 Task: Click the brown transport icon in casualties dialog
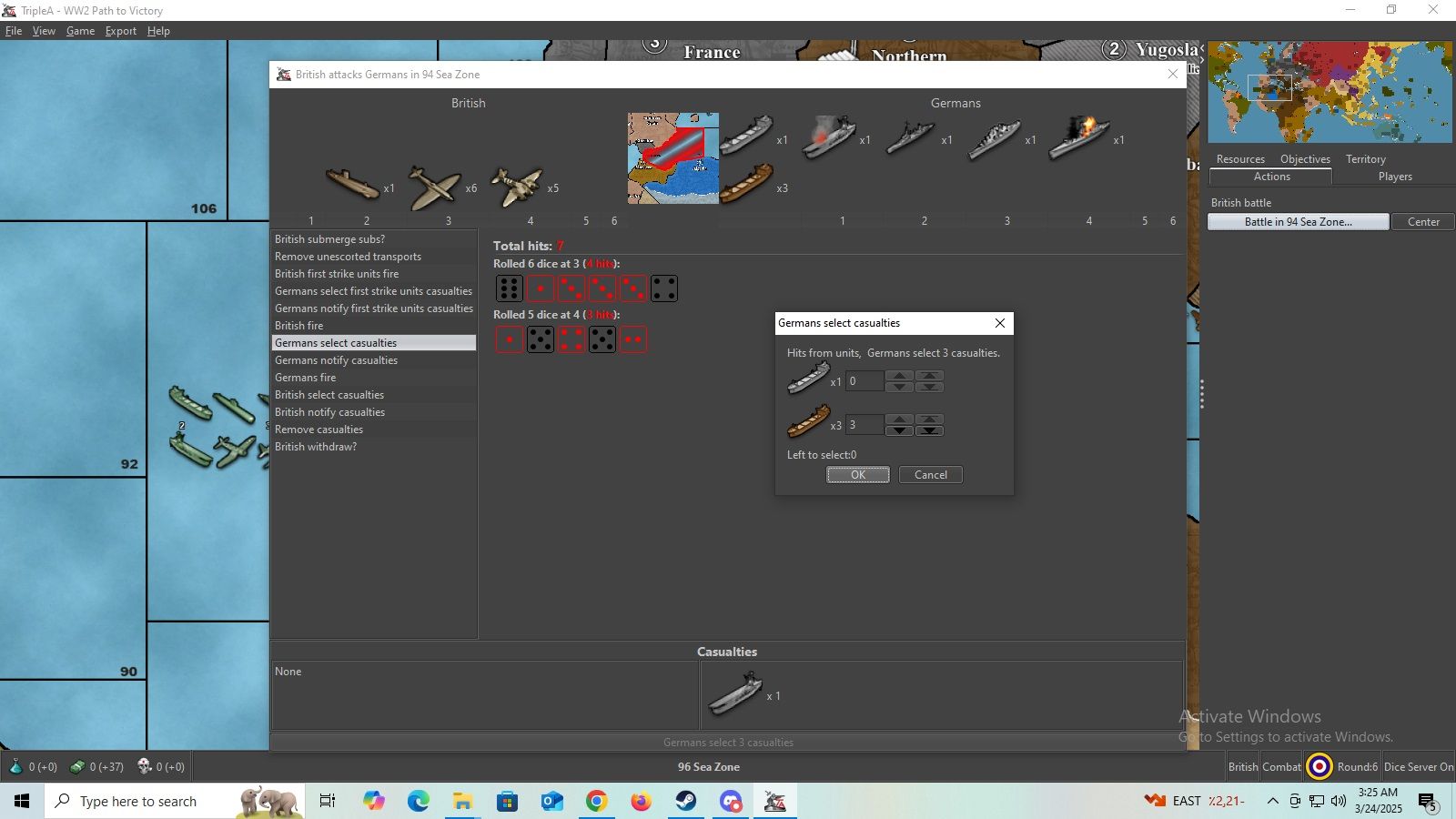(808, 421)
